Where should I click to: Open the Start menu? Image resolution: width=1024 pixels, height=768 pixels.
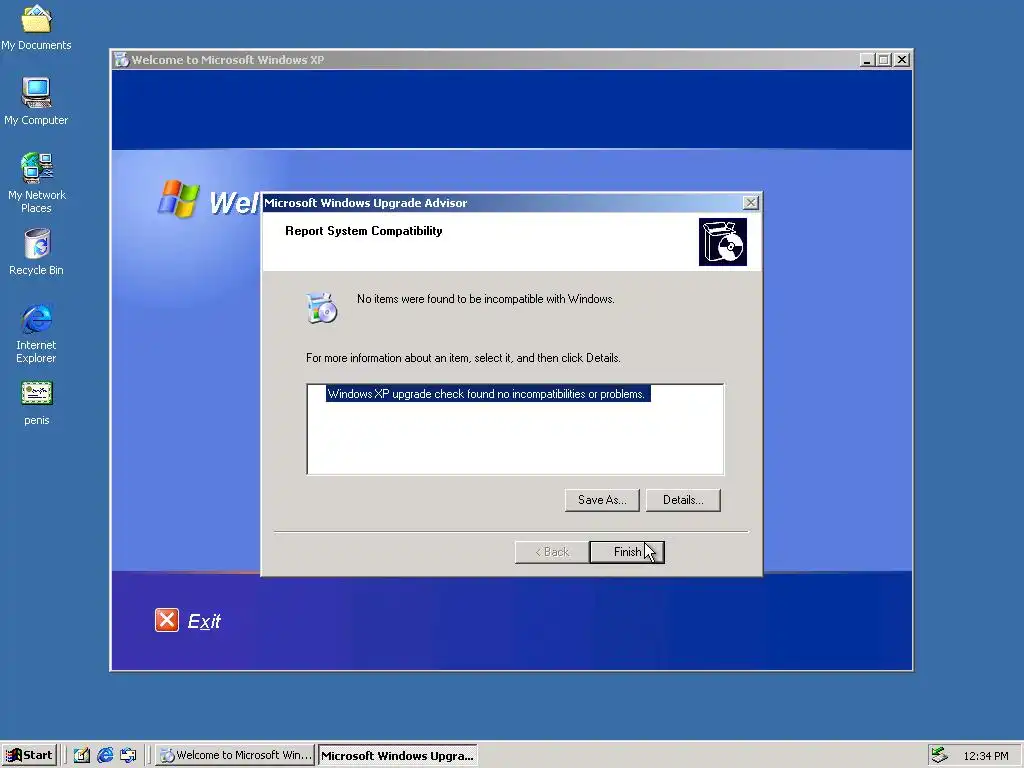tap(29, 756)
